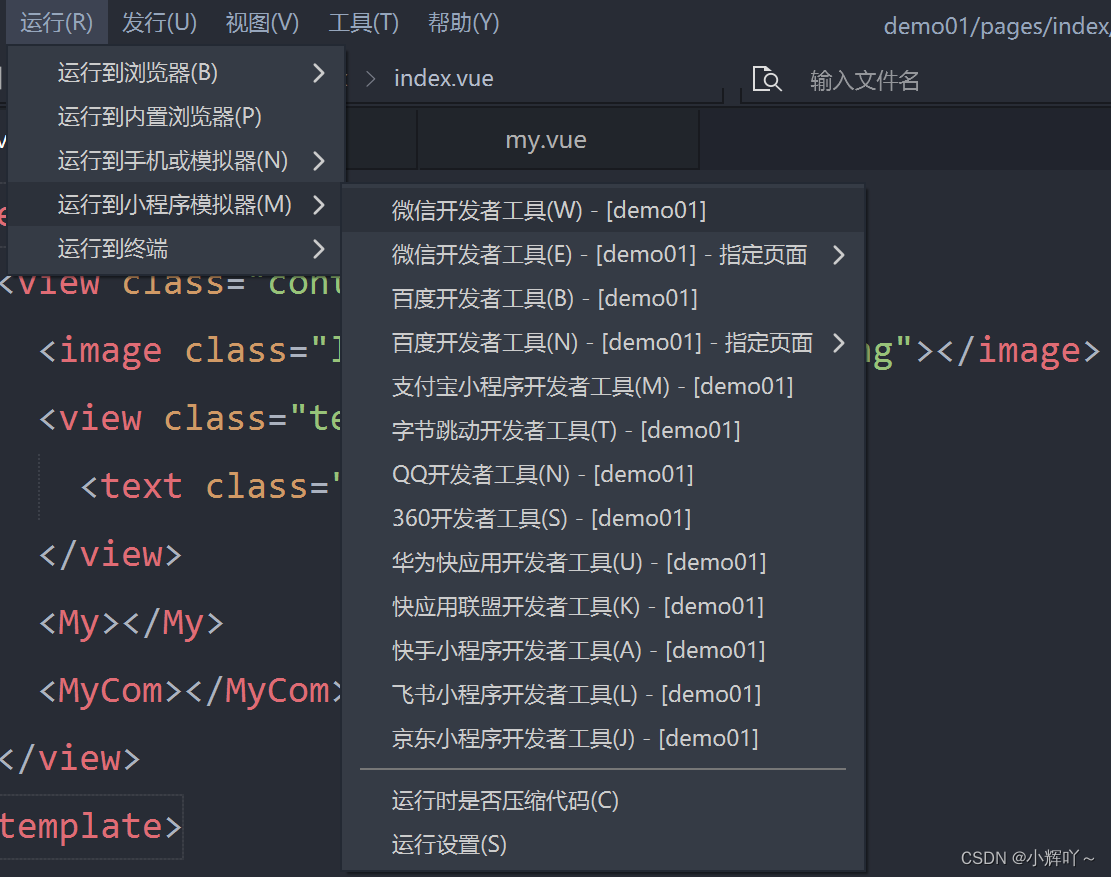Run in 360开发者工具(S)
Image resolution: width=1111 pixels, height=877 pixels.
coord(603,519)
